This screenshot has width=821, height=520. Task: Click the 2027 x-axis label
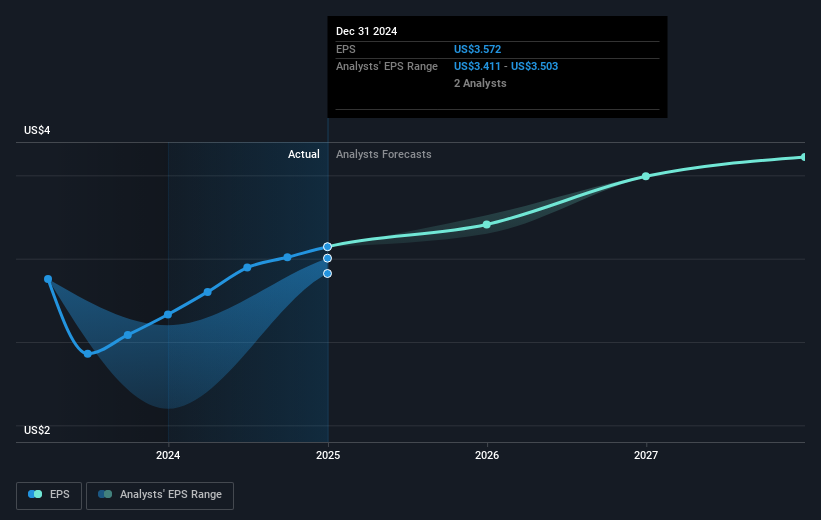click(646, 455)
